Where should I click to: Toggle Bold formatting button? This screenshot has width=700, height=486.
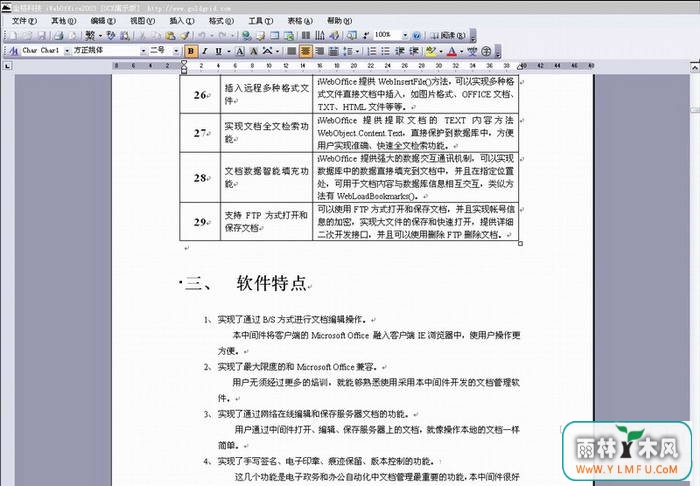click(191, 51)
